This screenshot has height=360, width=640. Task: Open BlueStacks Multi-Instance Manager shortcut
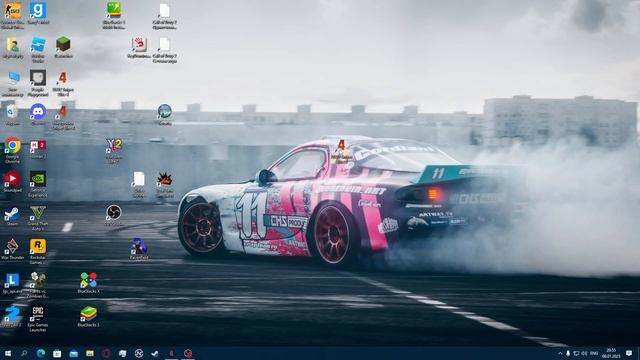114,11
